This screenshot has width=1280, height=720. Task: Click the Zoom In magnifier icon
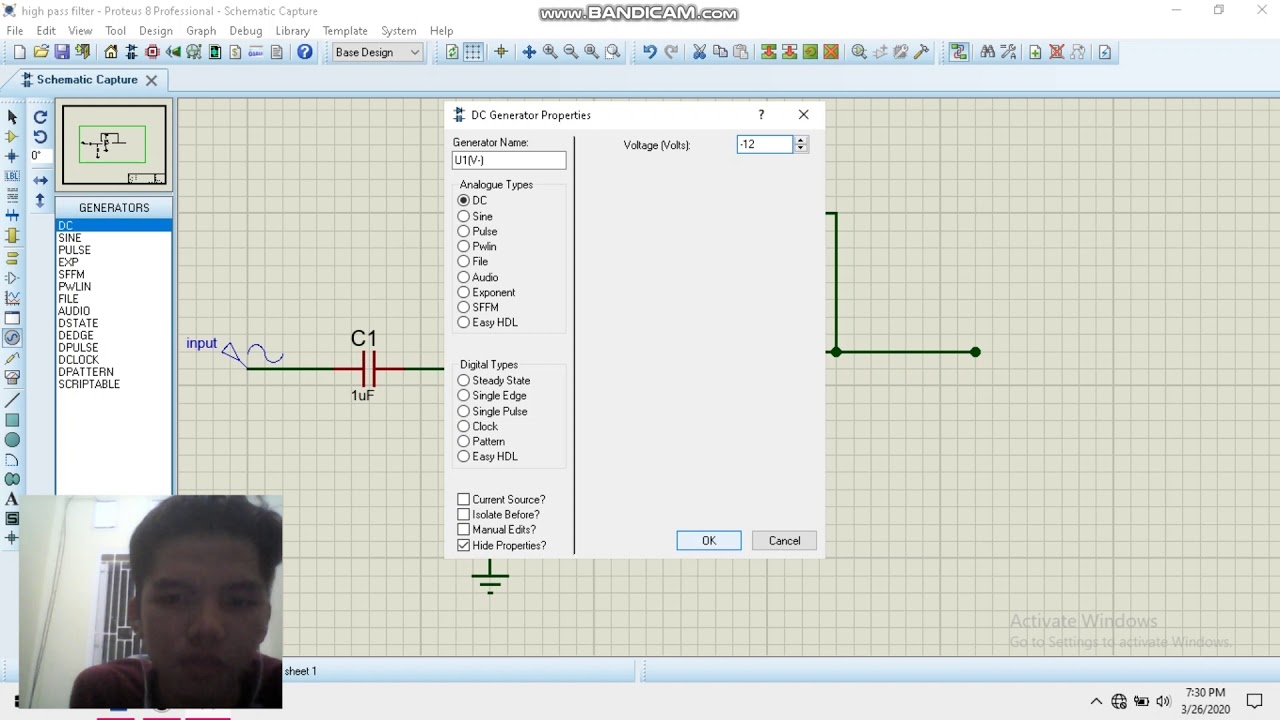(550, 52)
